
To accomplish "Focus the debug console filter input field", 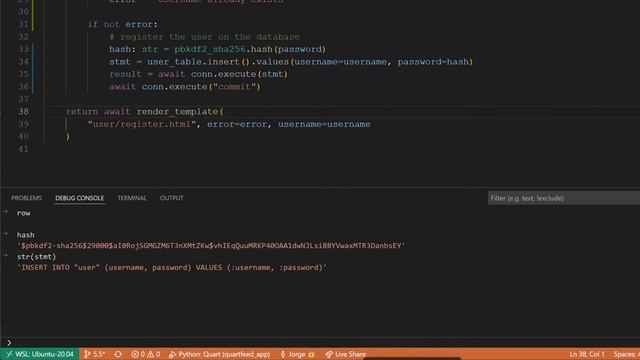I will (564, 198).
